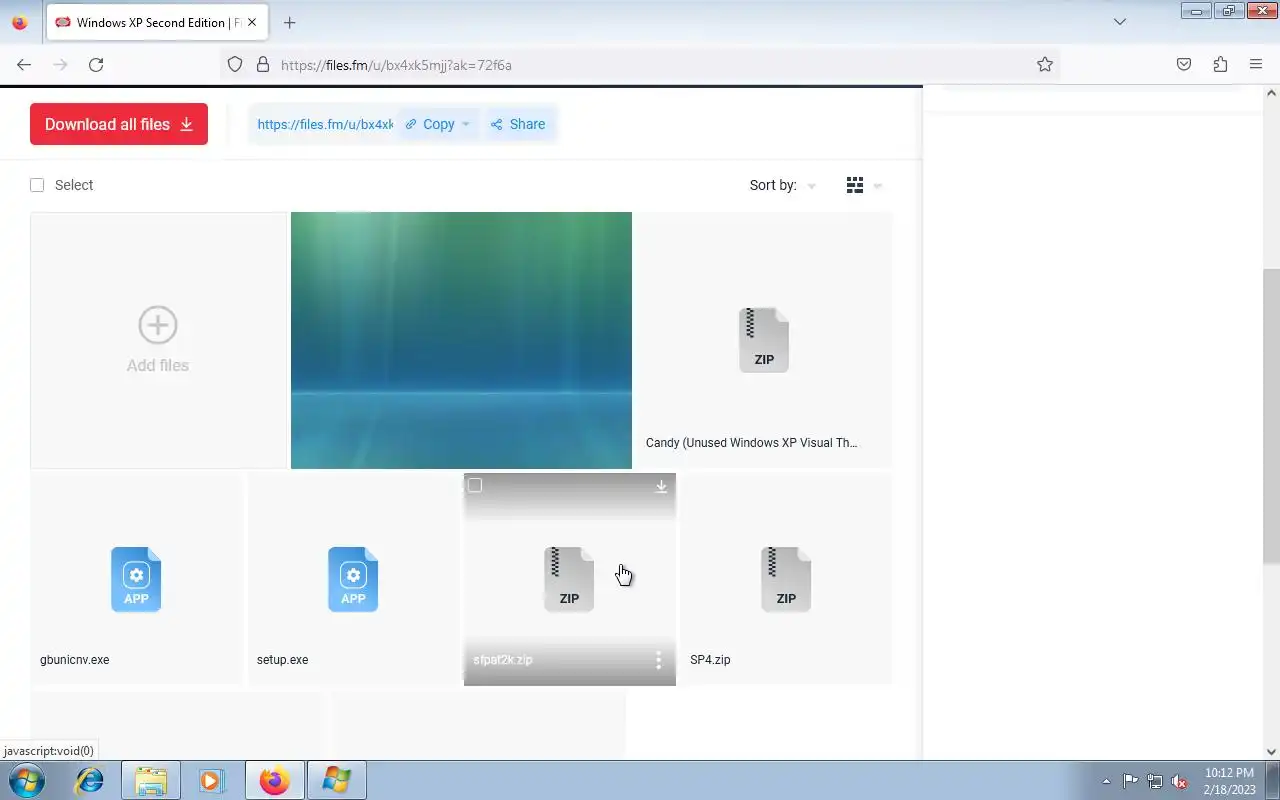Open the sfpat2k.zip three-dot options menu
The image size is (1280, 800).
[x=658, y=660]
